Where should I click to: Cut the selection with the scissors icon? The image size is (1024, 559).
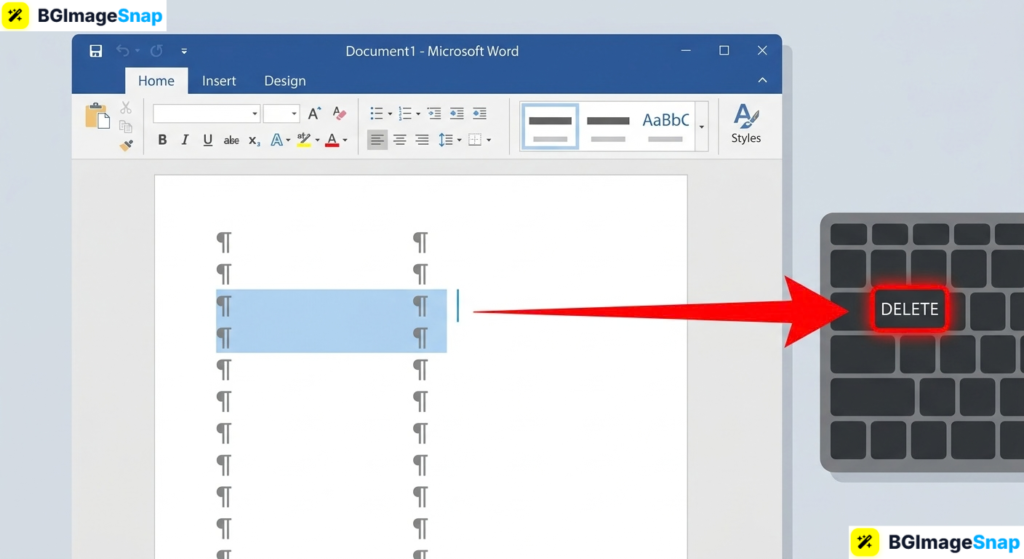tap(126, 108)
